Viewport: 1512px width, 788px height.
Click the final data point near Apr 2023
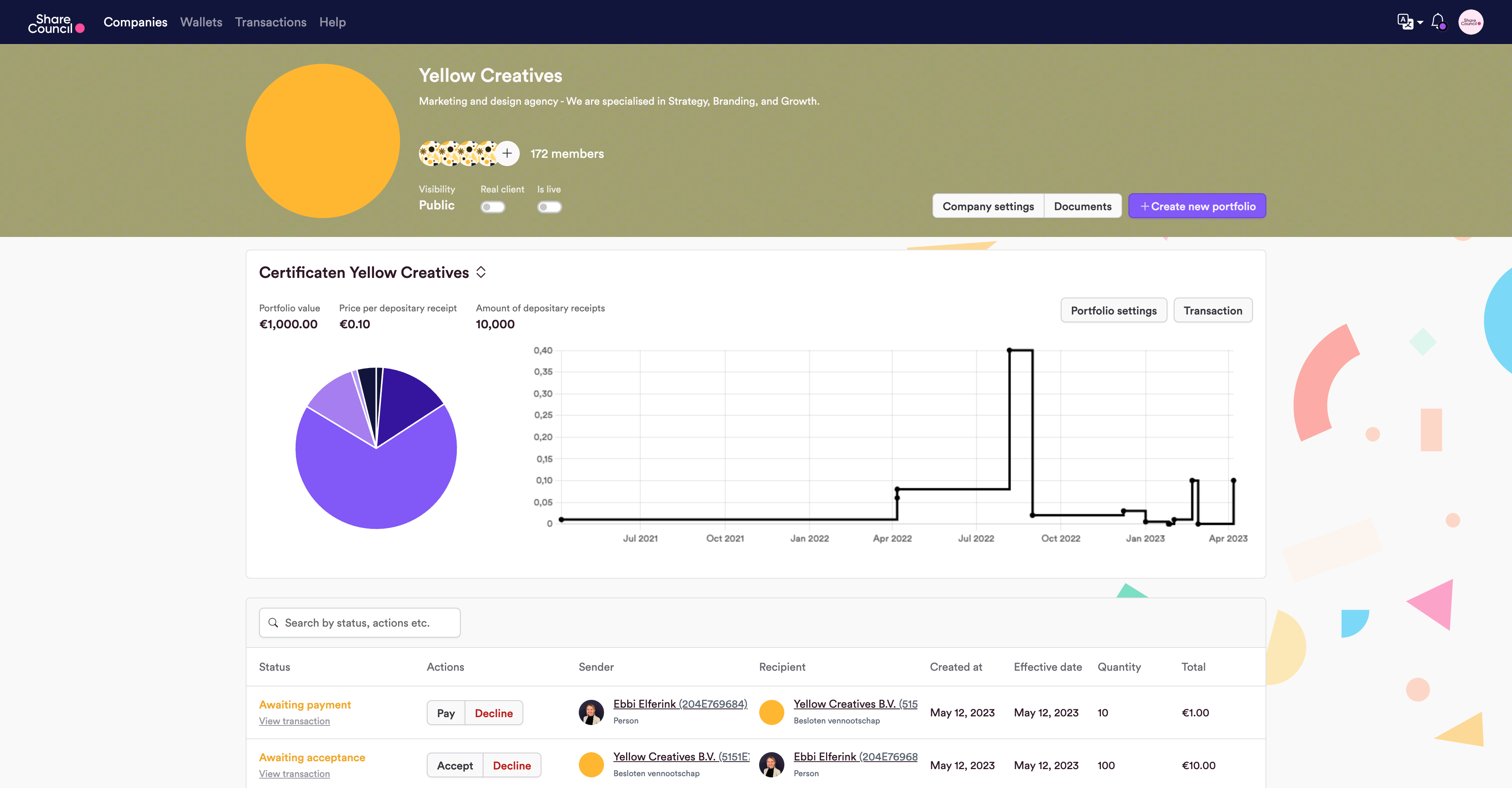click(1233, 481)
